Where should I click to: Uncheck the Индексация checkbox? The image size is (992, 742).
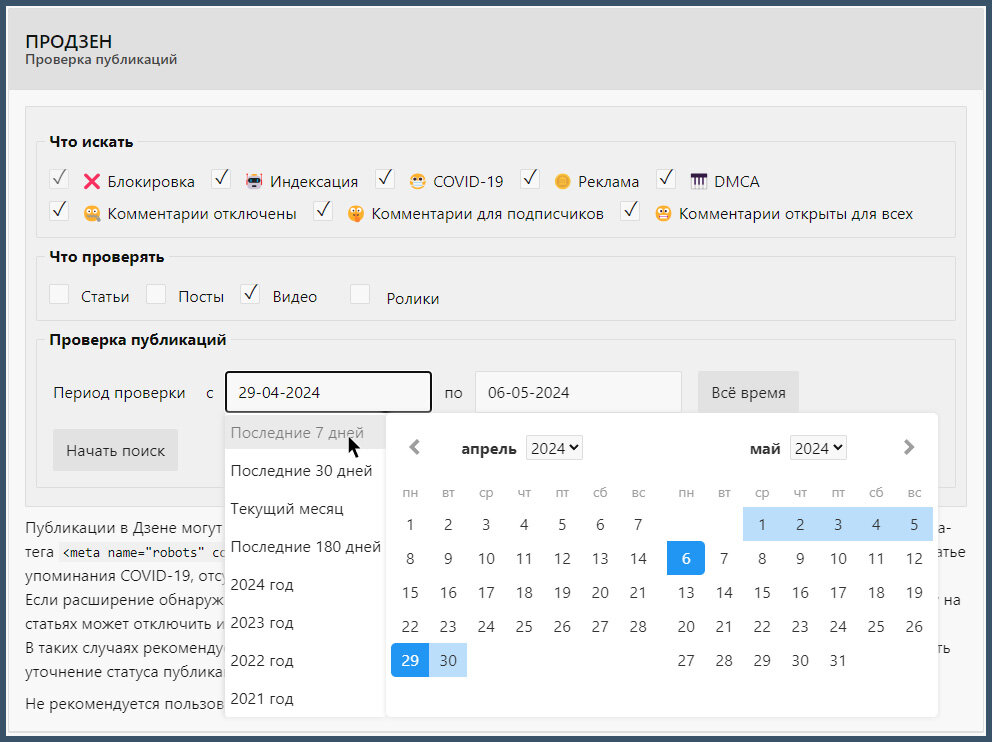(x=221, y=179)
